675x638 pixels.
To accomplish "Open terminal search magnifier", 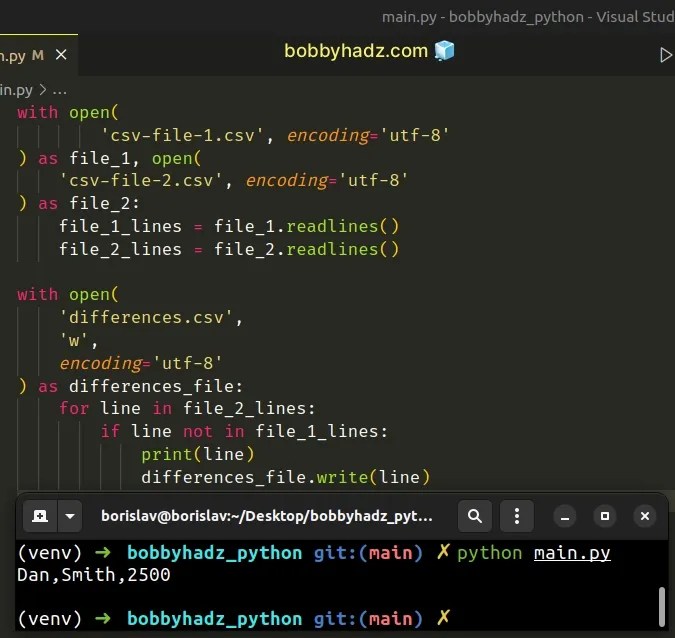I will (x=474, y=516).
